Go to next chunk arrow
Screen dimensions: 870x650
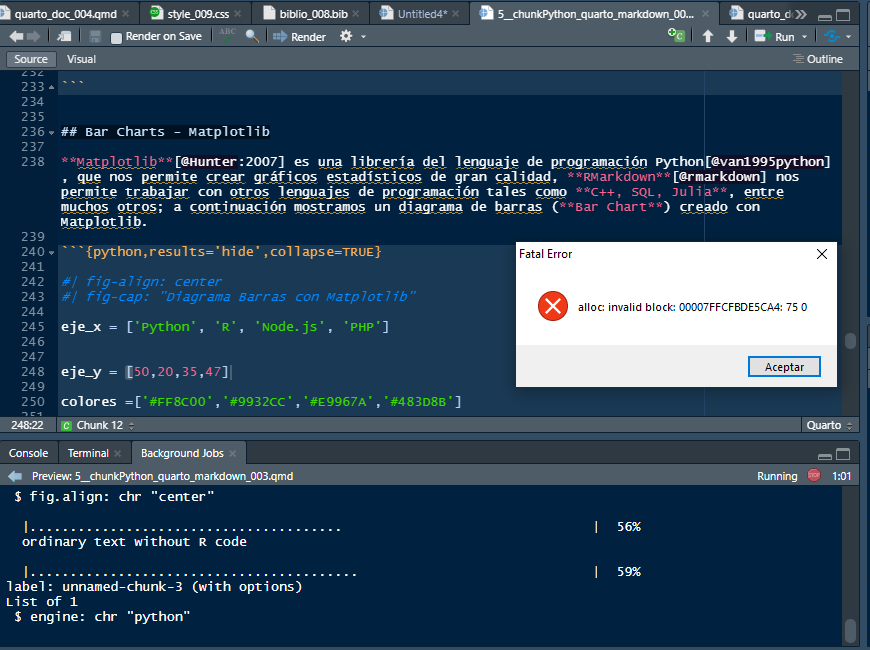click(x=732, y=37)
